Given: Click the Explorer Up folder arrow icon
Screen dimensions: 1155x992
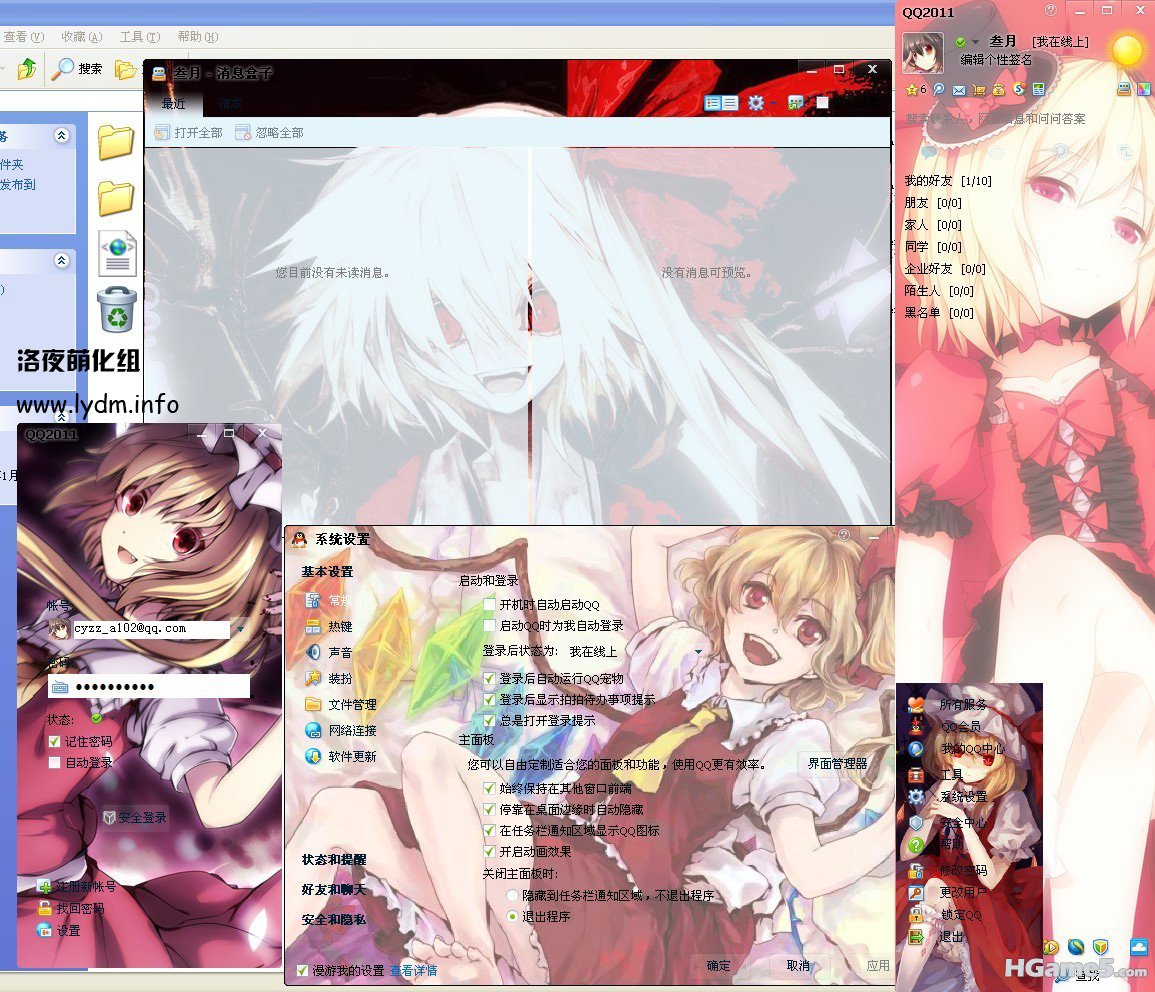Looking at the screenshot, I should point(27,68).
